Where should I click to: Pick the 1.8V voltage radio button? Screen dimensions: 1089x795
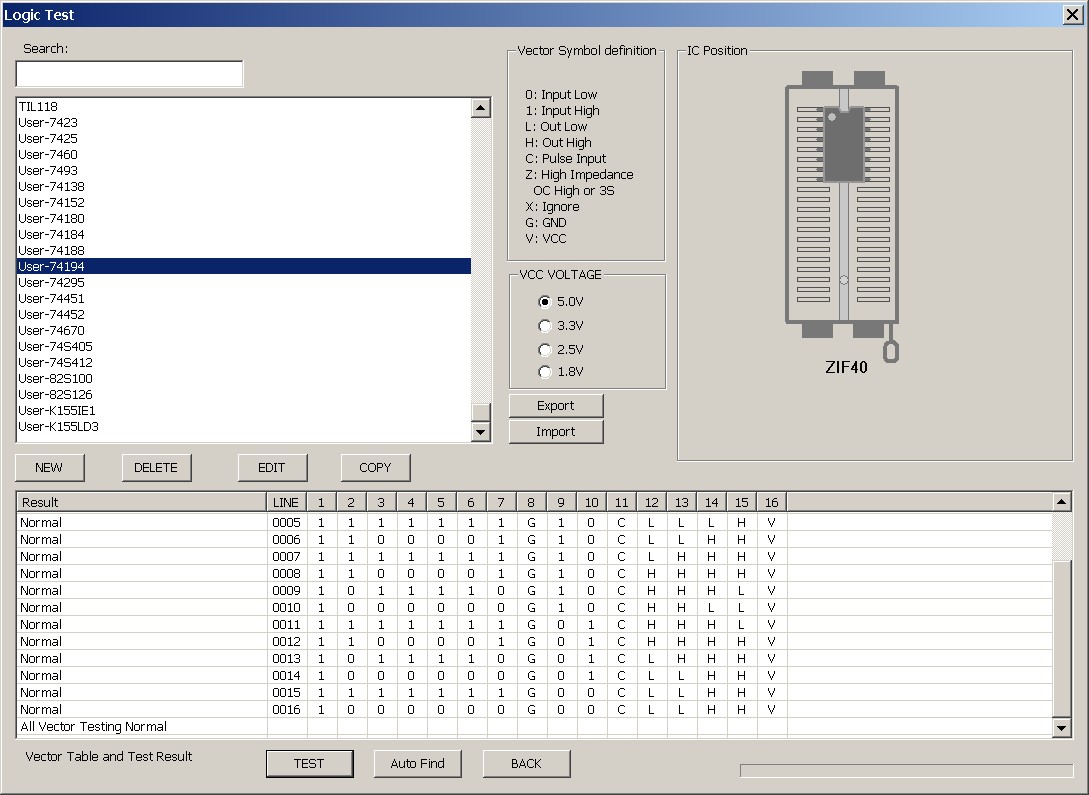(x=545, y=372)
